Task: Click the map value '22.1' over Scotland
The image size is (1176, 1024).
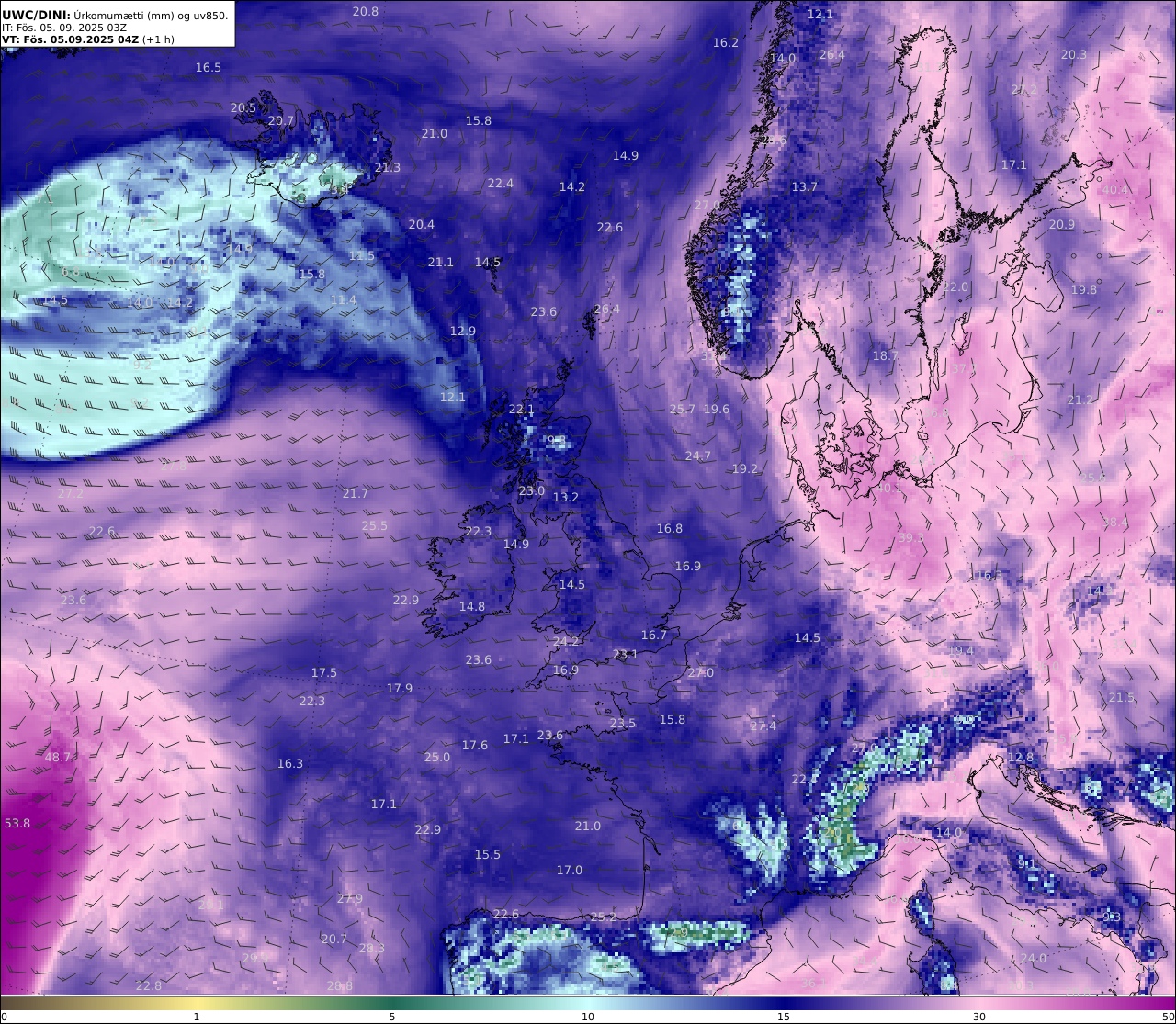Action: (521, 410)
